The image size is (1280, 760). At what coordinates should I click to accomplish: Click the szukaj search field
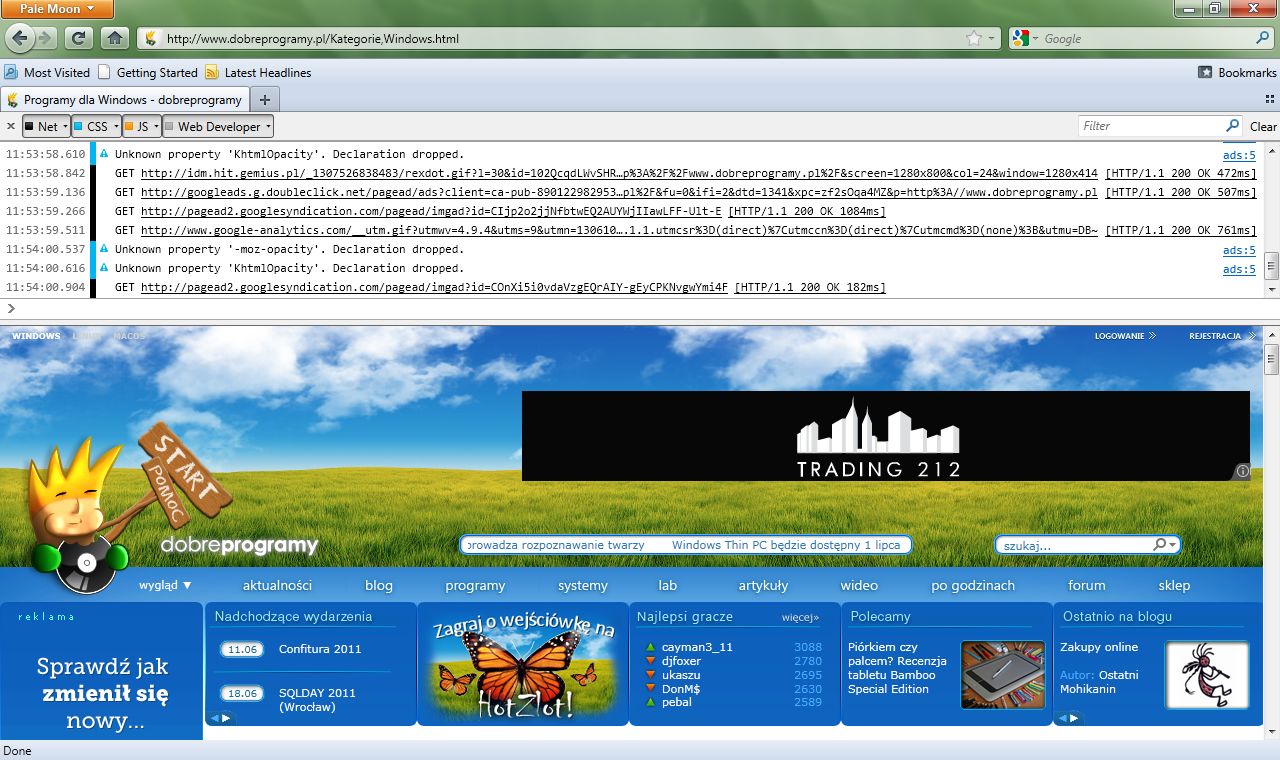click(x=1077, y=546)
